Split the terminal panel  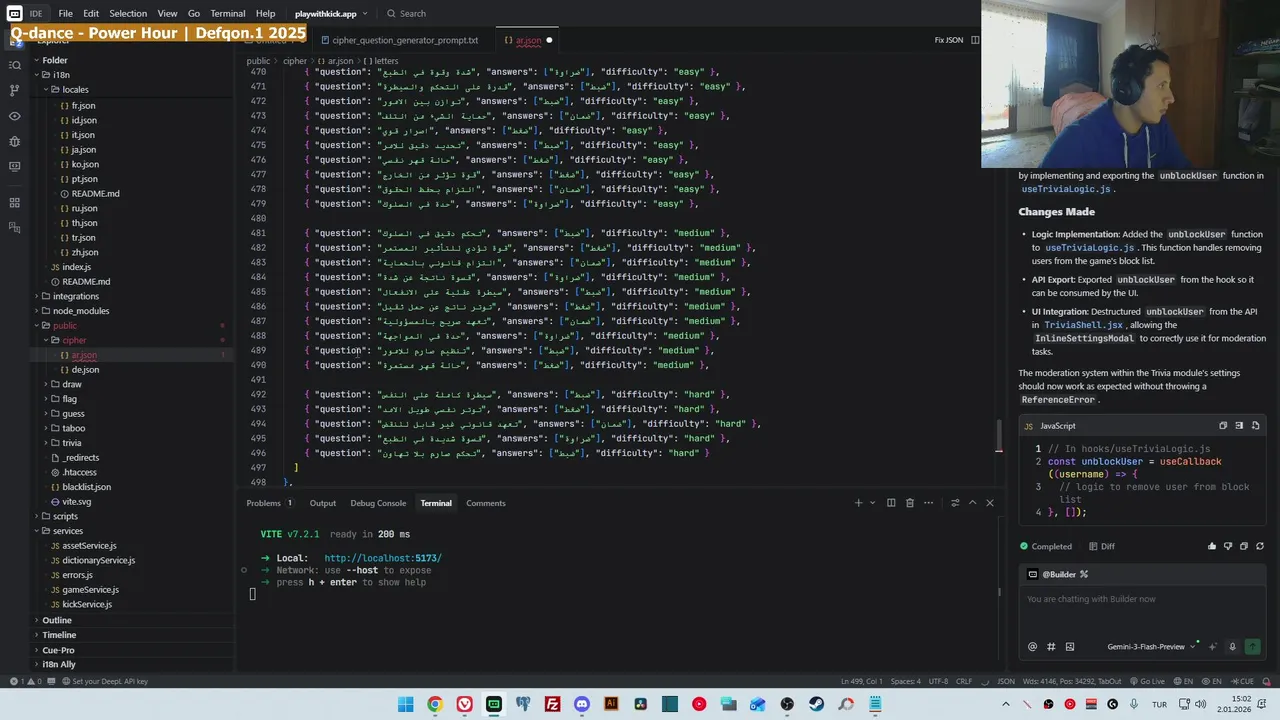[891, 503]
